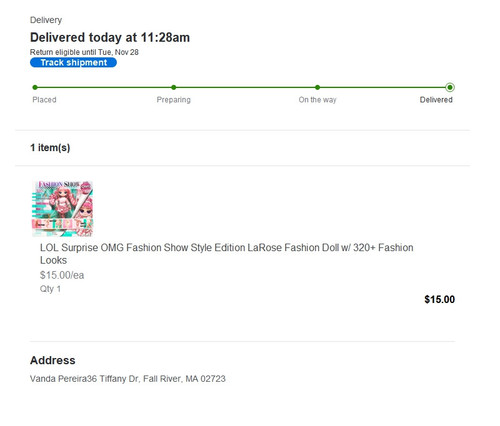Select the Placed progress dot

coord(35,87)
